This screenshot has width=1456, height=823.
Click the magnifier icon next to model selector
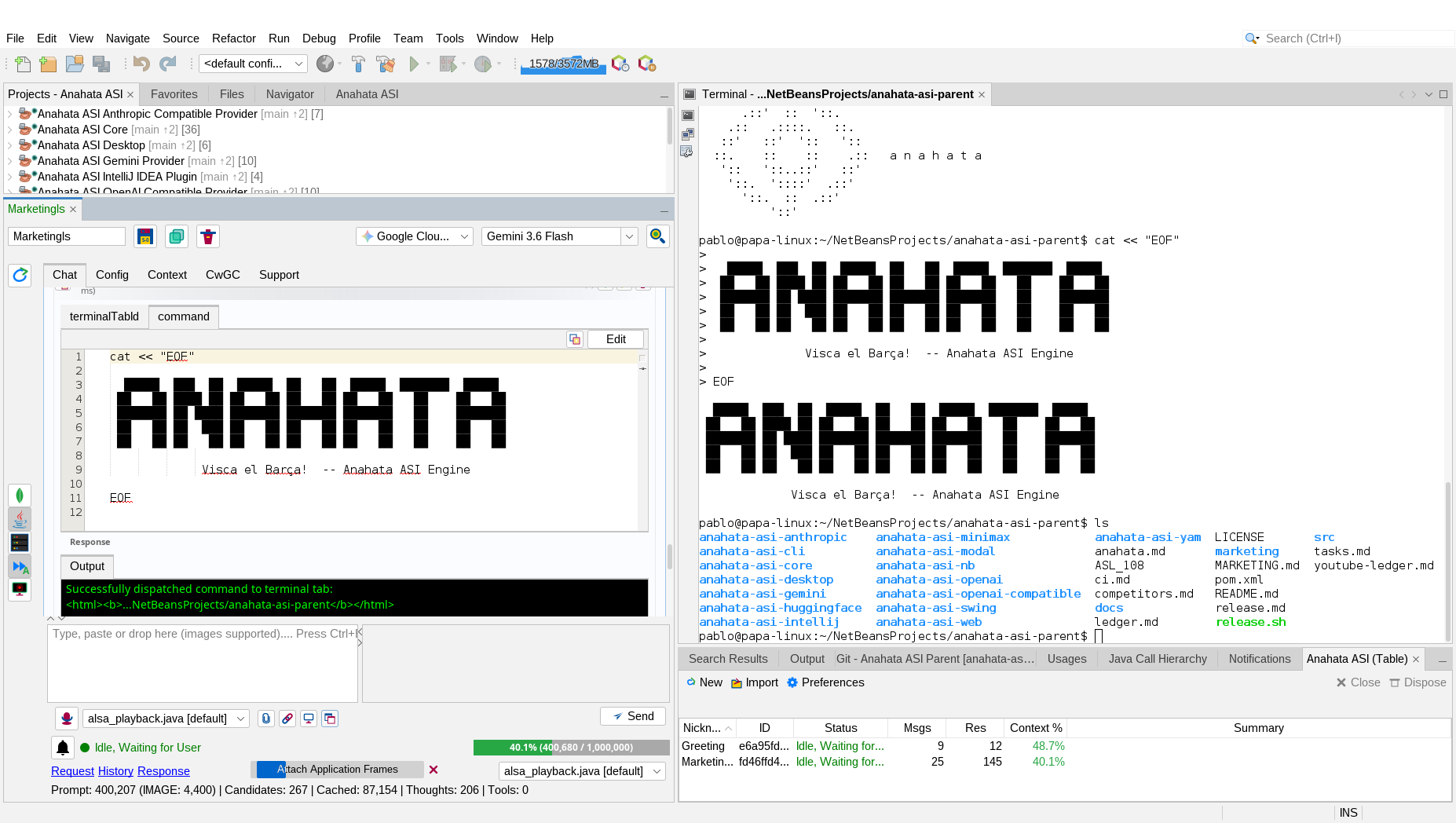coord(657,236)
